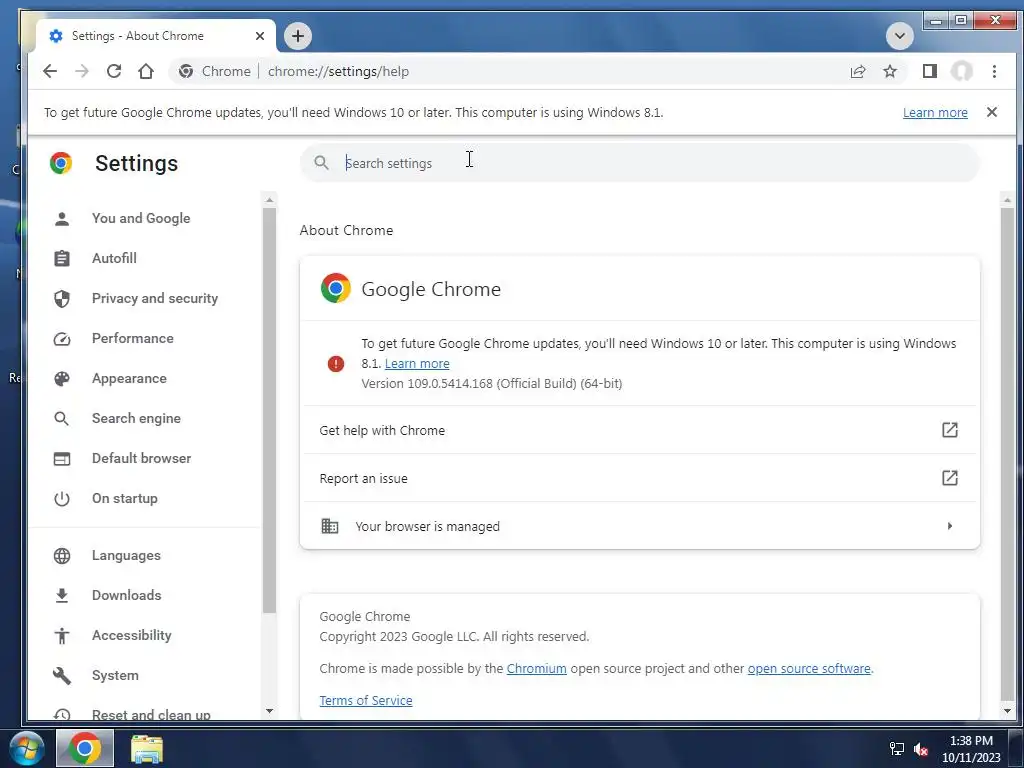Open Learn more link in the infobar
The image size is (1024, 768).
(935, 112)
